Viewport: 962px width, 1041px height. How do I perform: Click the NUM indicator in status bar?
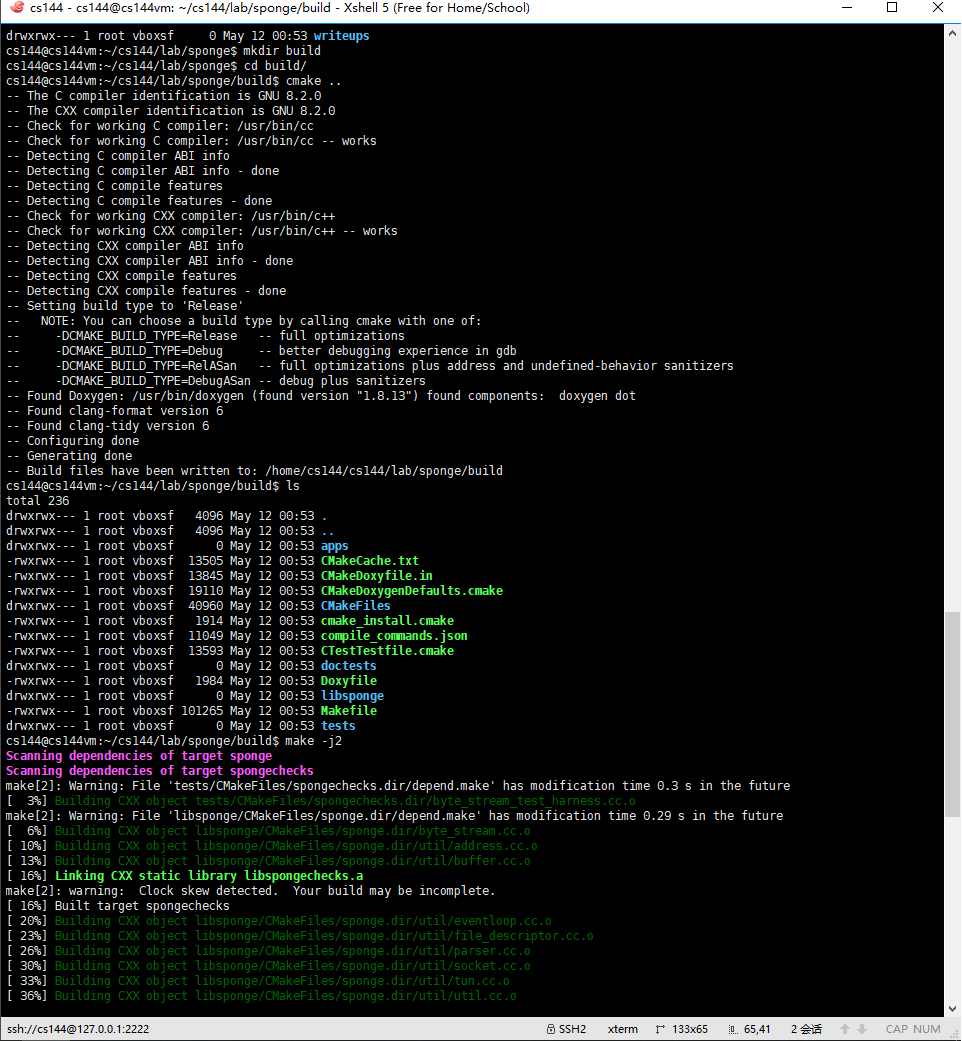(927, 1029)
